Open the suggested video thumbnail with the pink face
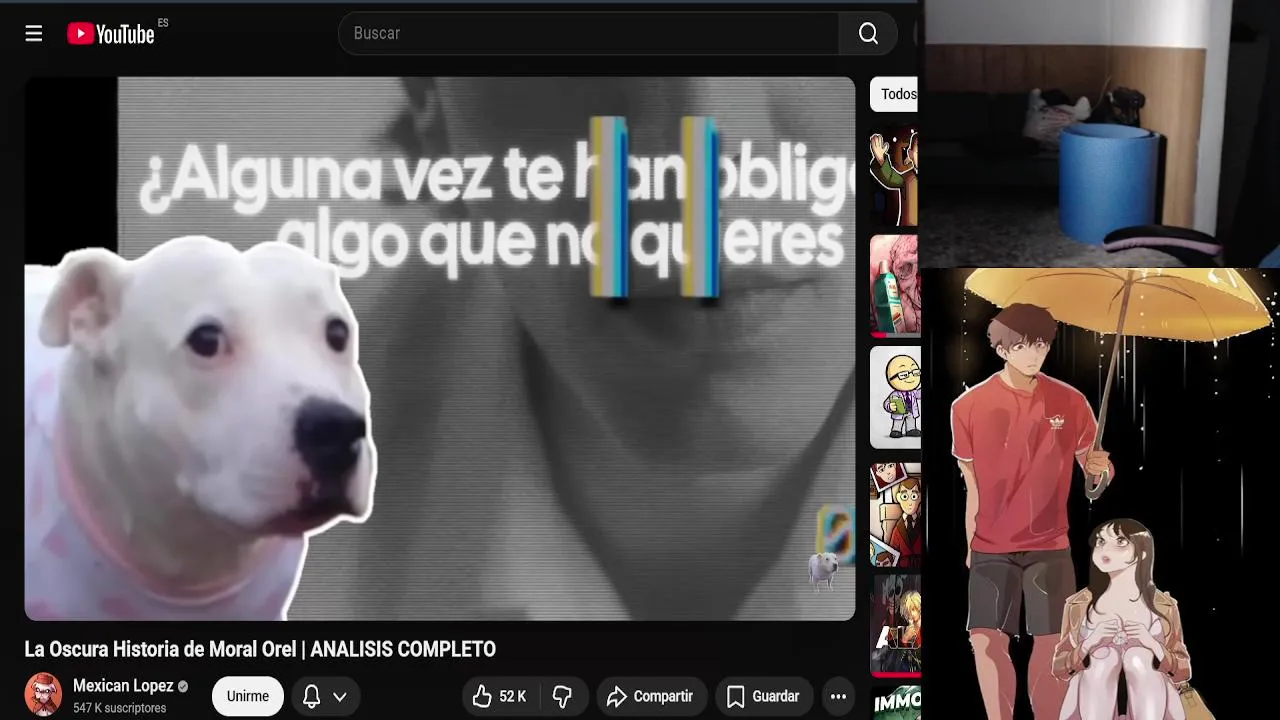Screen dimensions: 1280x720 pos(895,286)
